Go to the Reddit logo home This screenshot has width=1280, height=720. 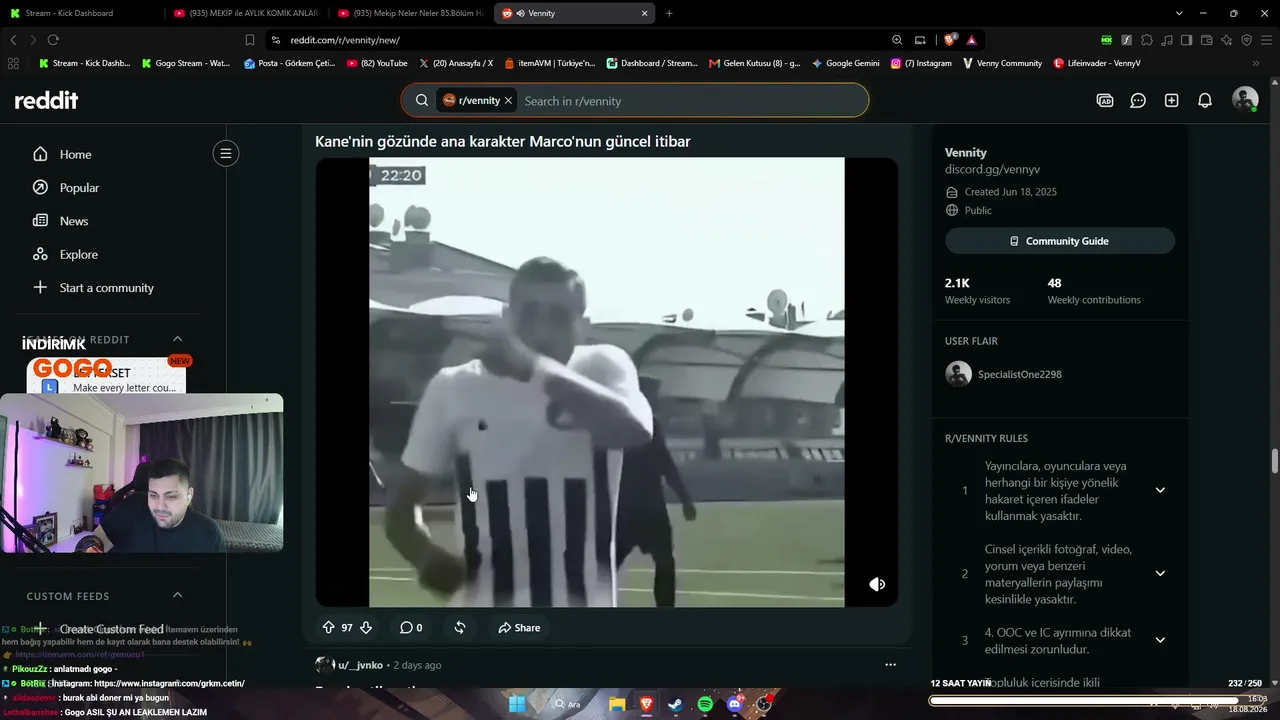click(46, 100)
